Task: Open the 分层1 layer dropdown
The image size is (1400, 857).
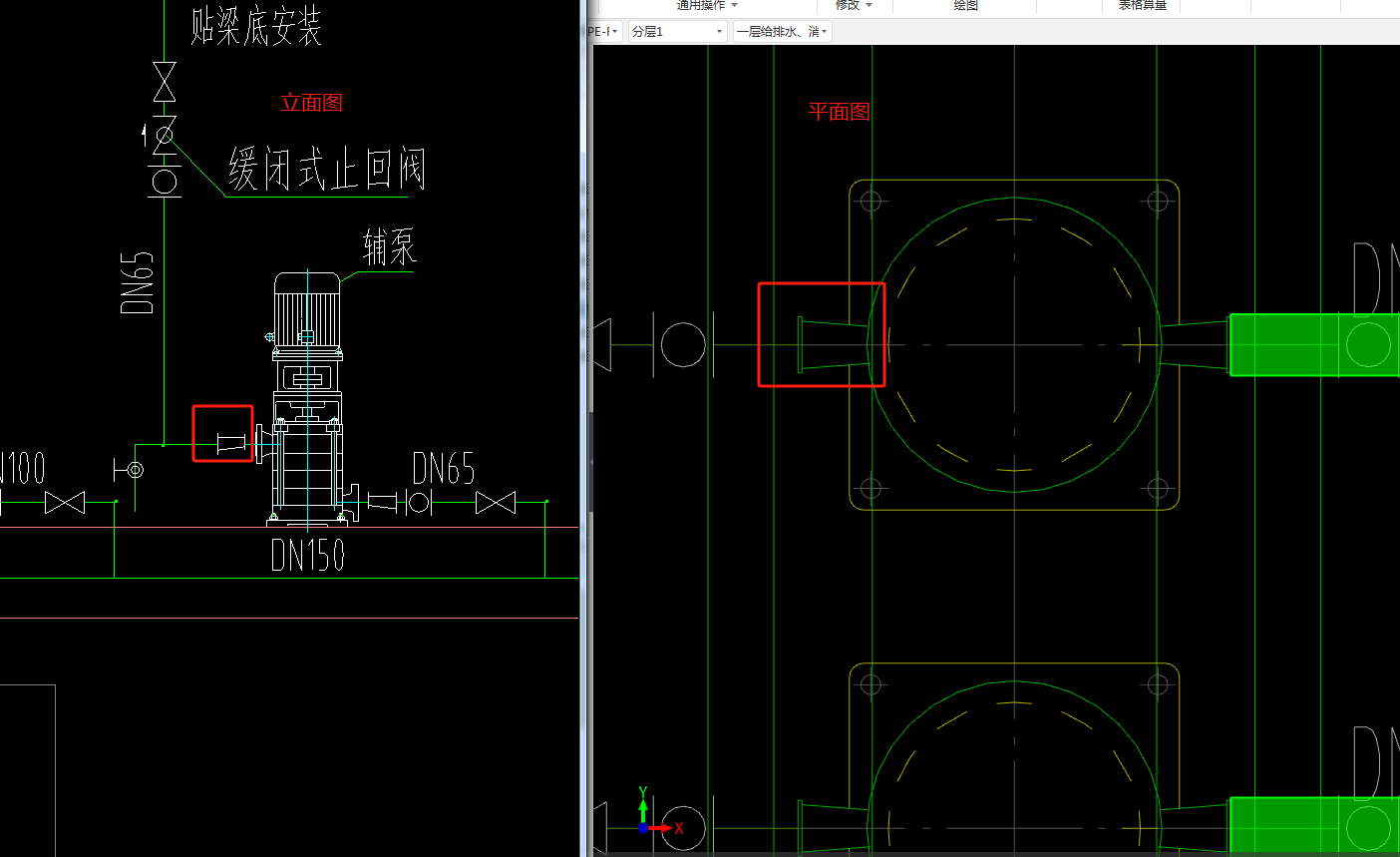Action: tap(677, 32)
